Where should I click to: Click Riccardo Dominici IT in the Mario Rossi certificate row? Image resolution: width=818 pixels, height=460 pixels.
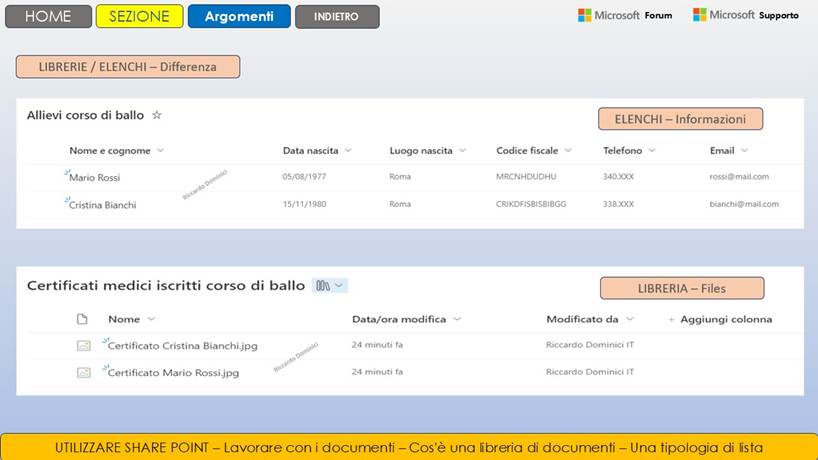click(590, 371)
